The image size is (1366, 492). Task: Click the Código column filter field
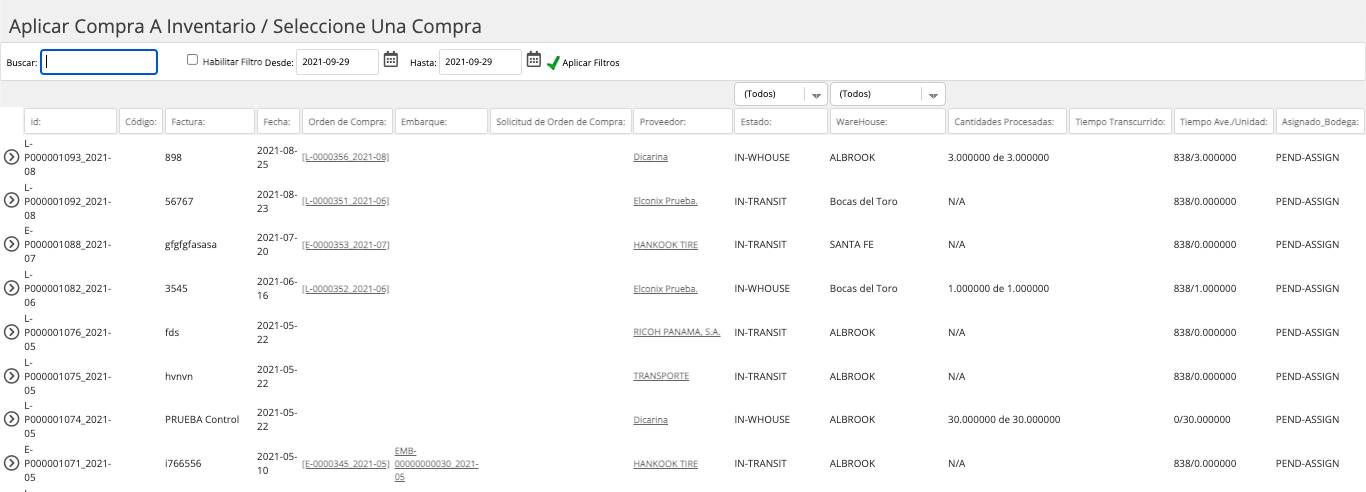pos(141,121)
